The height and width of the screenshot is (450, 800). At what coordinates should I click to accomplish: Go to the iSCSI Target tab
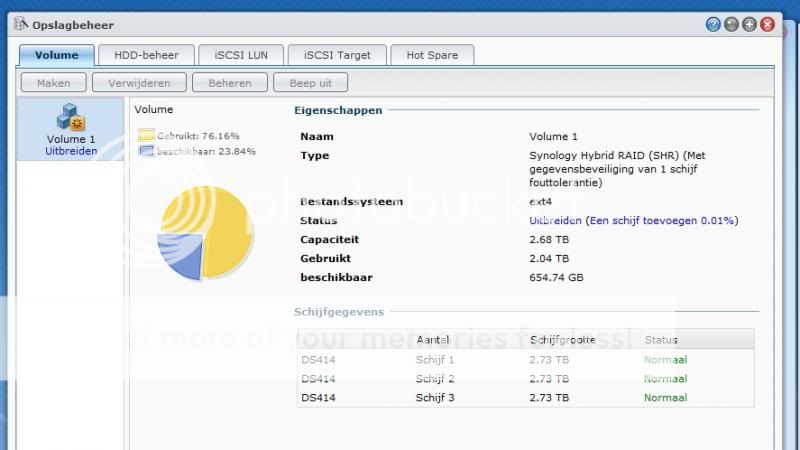click(x=337, y=55)
